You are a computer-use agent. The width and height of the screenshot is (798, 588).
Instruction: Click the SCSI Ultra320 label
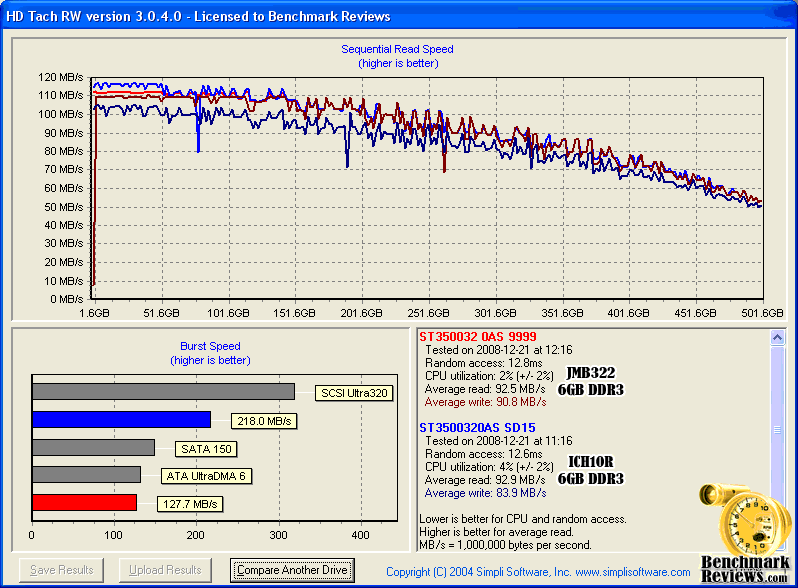354,393
